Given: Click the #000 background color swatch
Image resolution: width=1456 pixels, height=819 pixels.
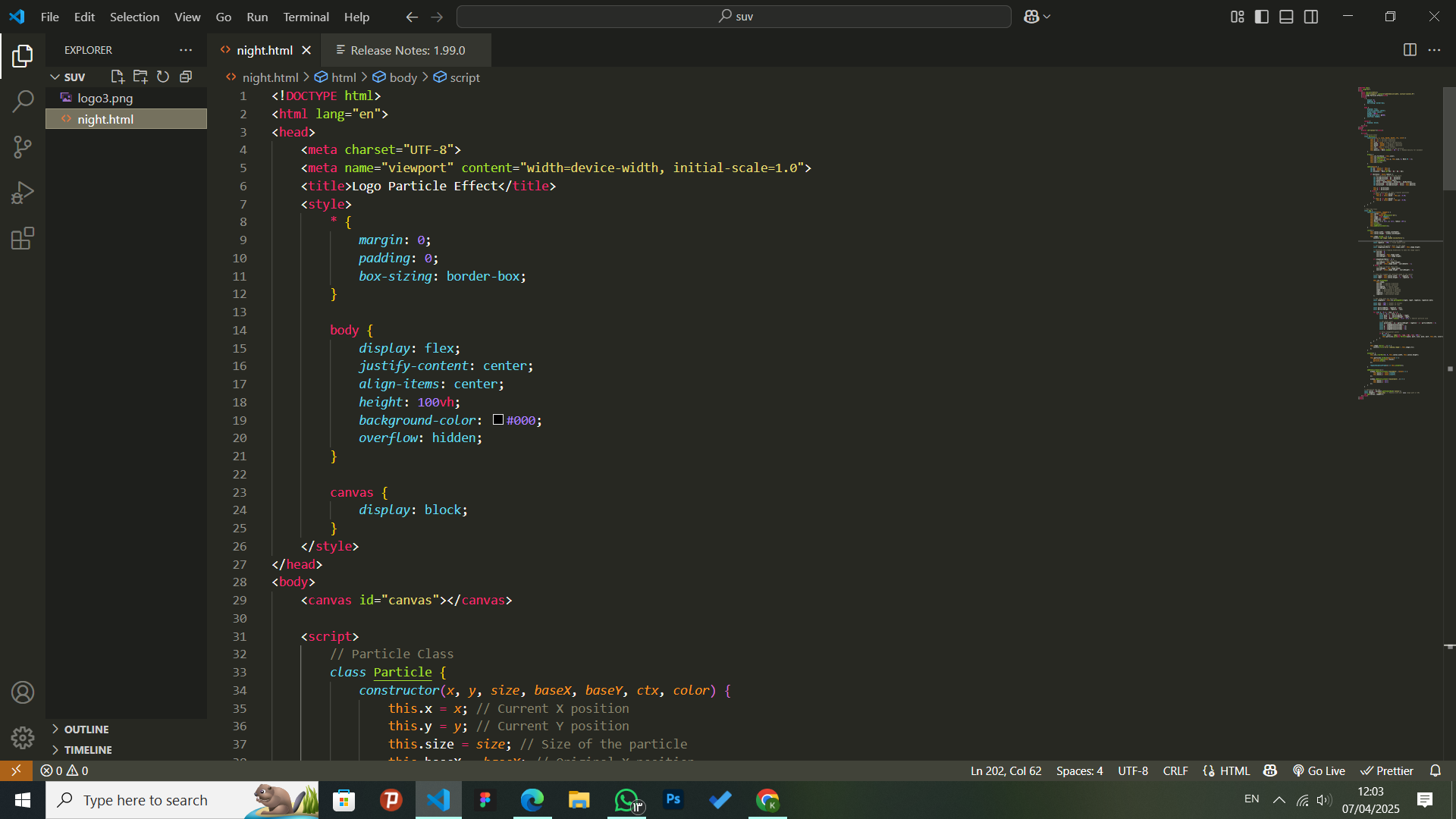Looking at the screenshot, I should [x=498, y=420].
